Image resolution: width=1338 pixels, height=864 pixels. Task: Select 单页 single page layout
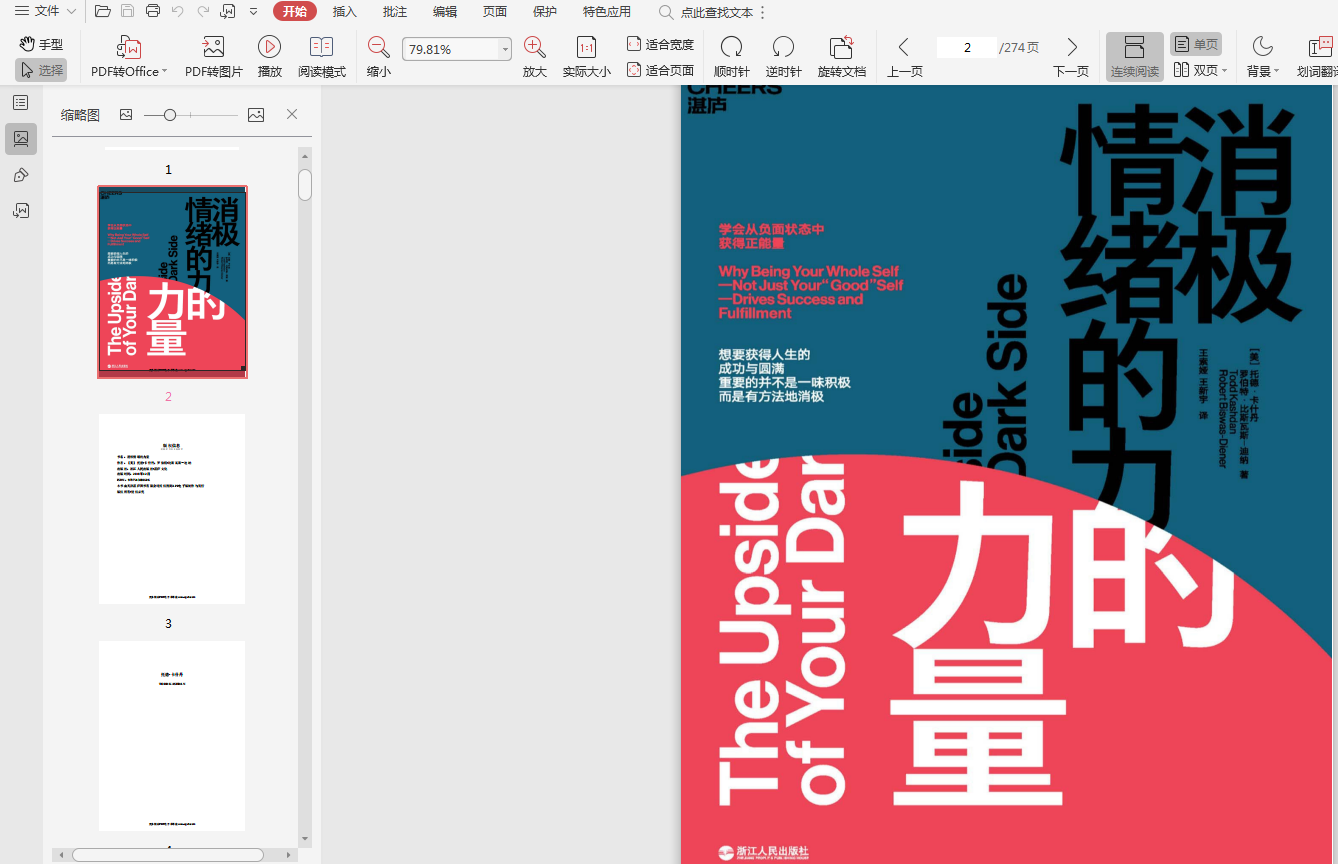tap(1196, 44)
